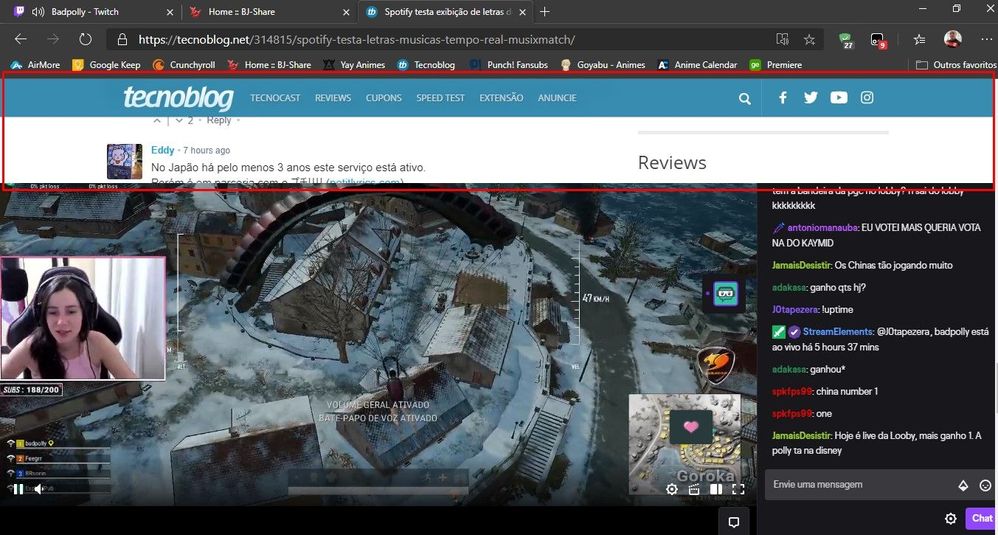This screenshot has height=535, width=998.
Task: Click the antoniomanauba username in chat
Action: coord(822,228)
